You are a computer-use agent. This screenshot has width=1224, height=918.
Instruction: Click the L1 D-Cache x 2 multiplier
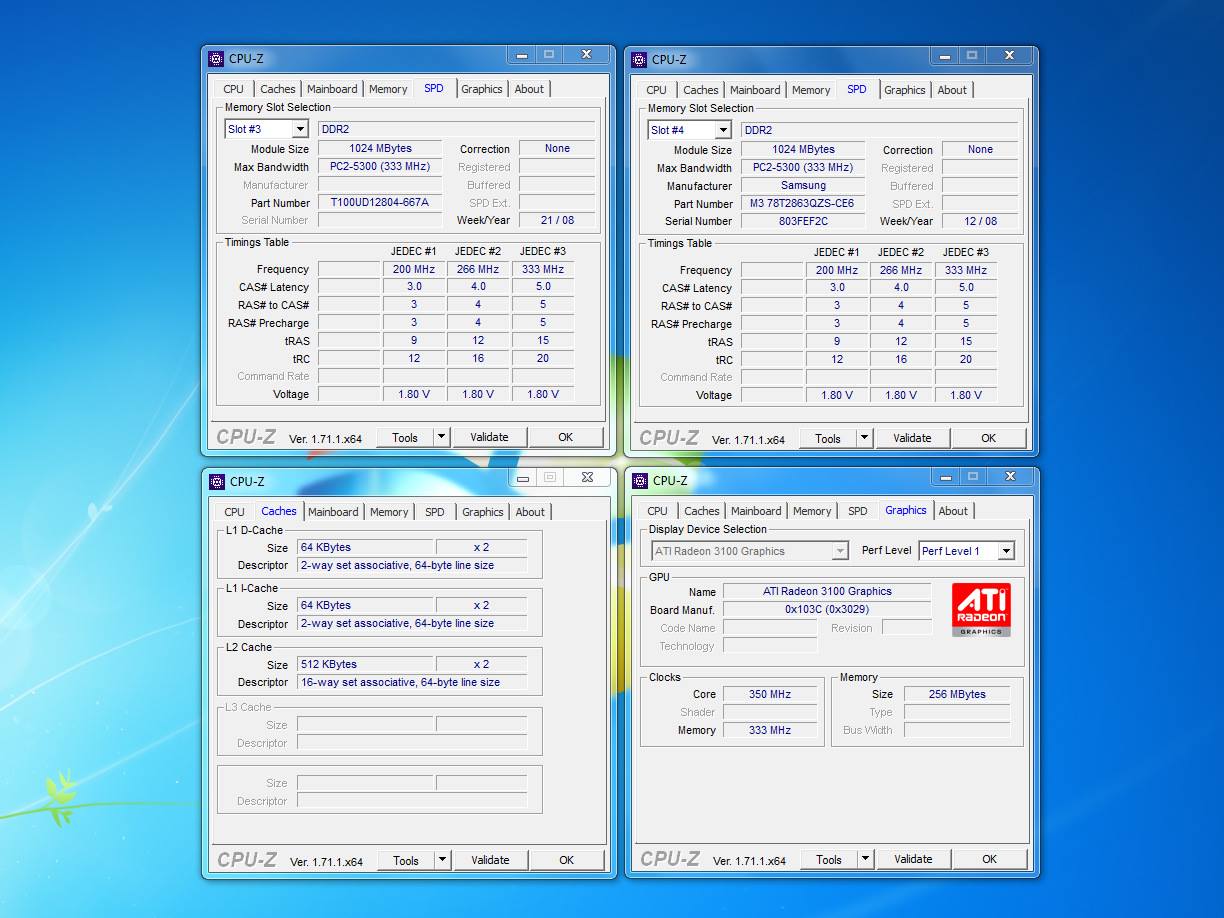(x=481, y=547)
